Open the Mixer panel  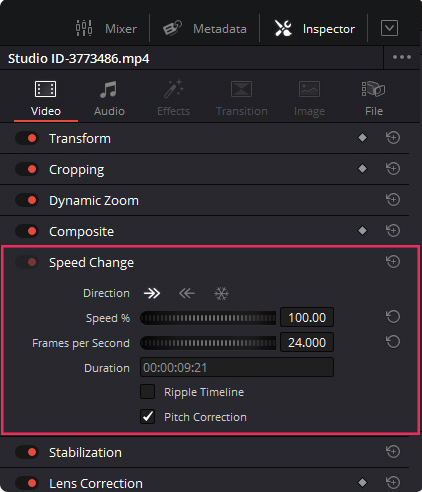click(x=106, y=29)
